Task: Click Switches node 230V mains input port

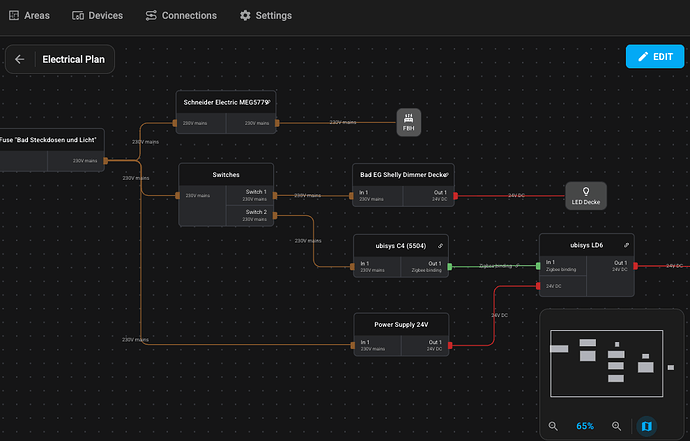Action: coord(177,195)
